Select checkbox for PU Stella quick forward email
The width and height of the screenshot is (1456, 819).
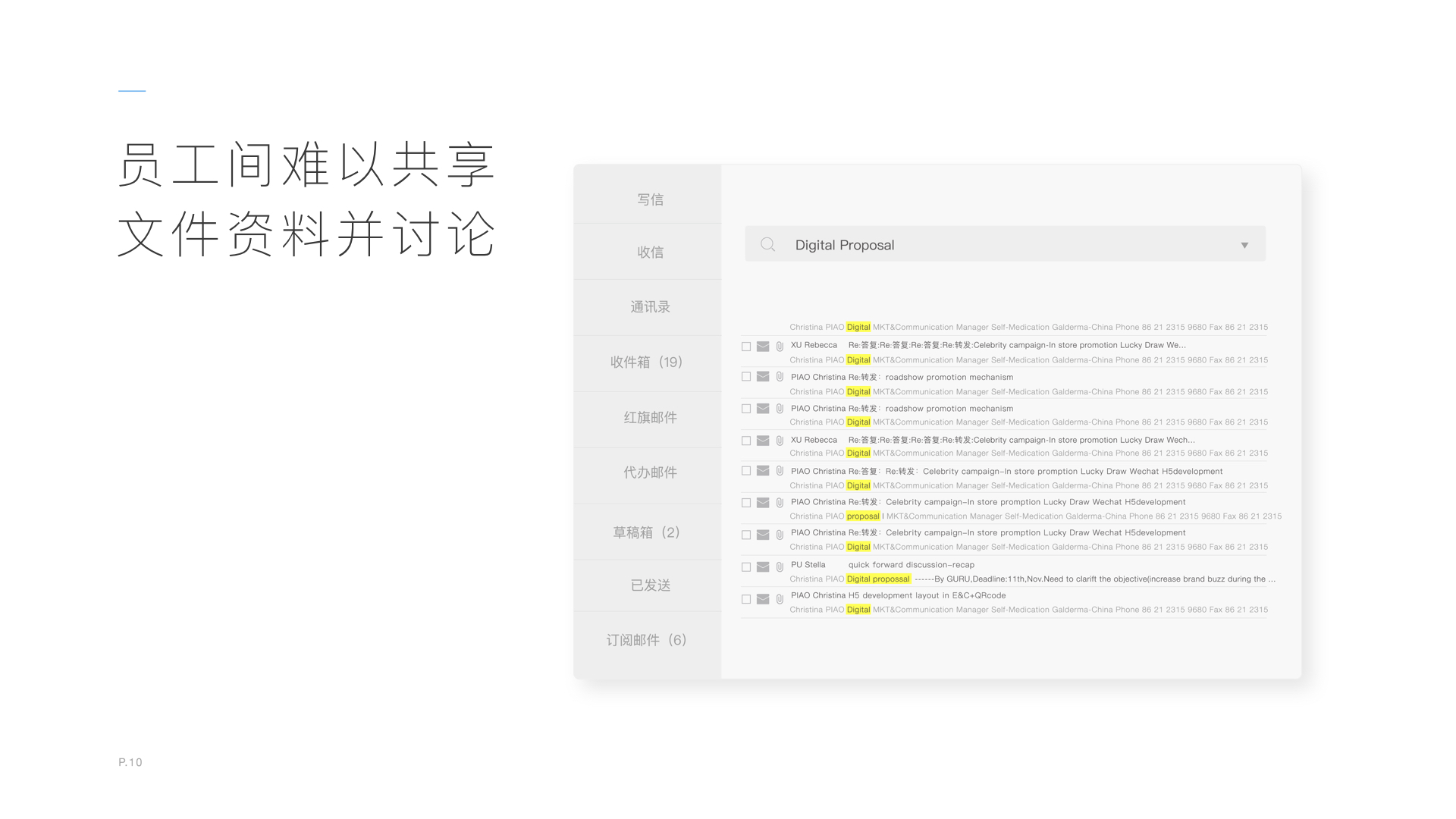[x=746, y=567]
